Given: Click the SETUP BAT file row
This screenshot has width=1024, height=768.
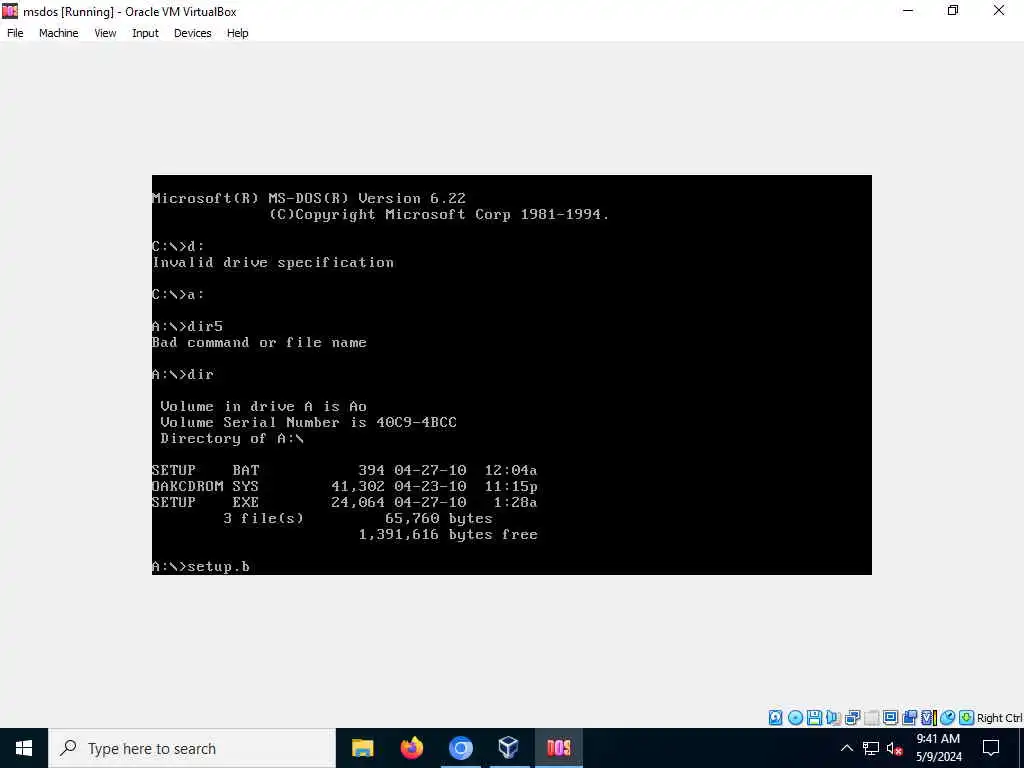Looking at the screenshot, I should click(344, 470).
